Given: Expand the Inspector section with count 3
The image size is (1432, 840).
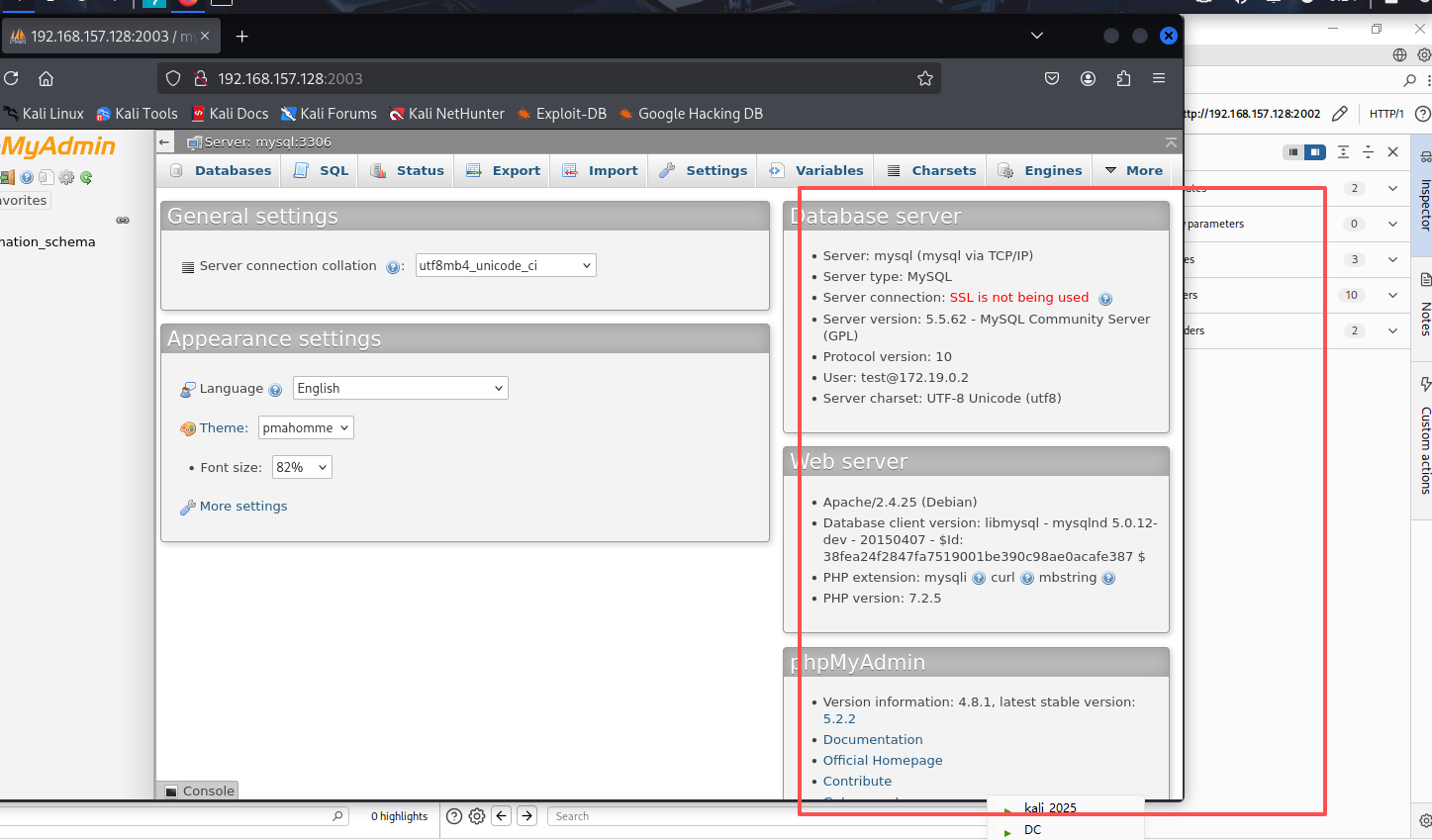Looking at the screenshot, I should click(1392, 259).
